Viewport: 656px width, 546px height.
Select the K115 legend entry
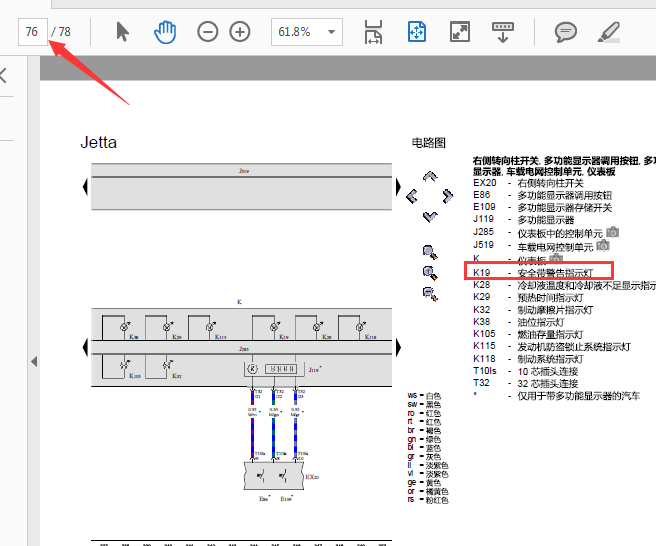click(552, 346)
